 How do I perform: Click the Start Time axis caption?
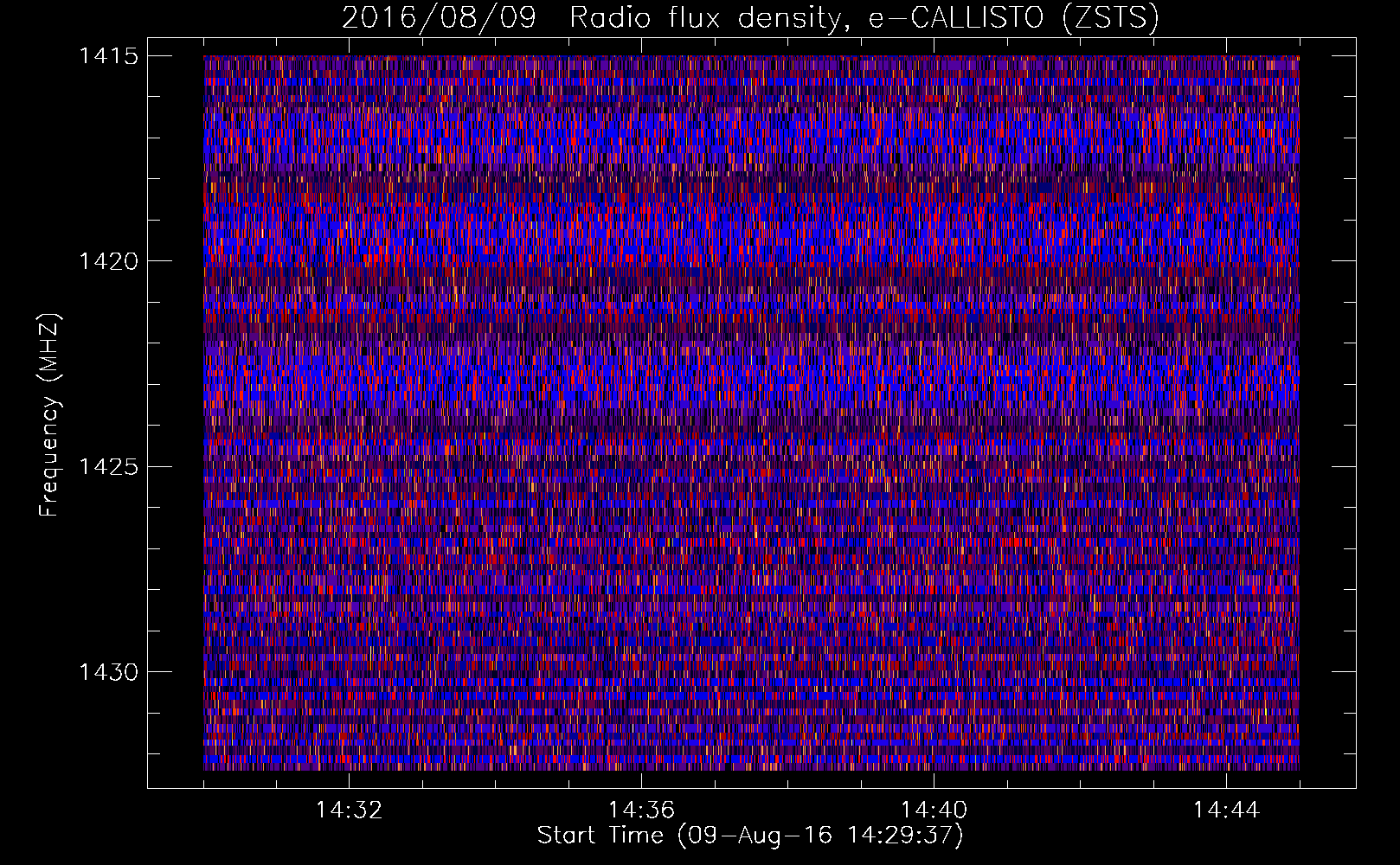click(750, 836)
